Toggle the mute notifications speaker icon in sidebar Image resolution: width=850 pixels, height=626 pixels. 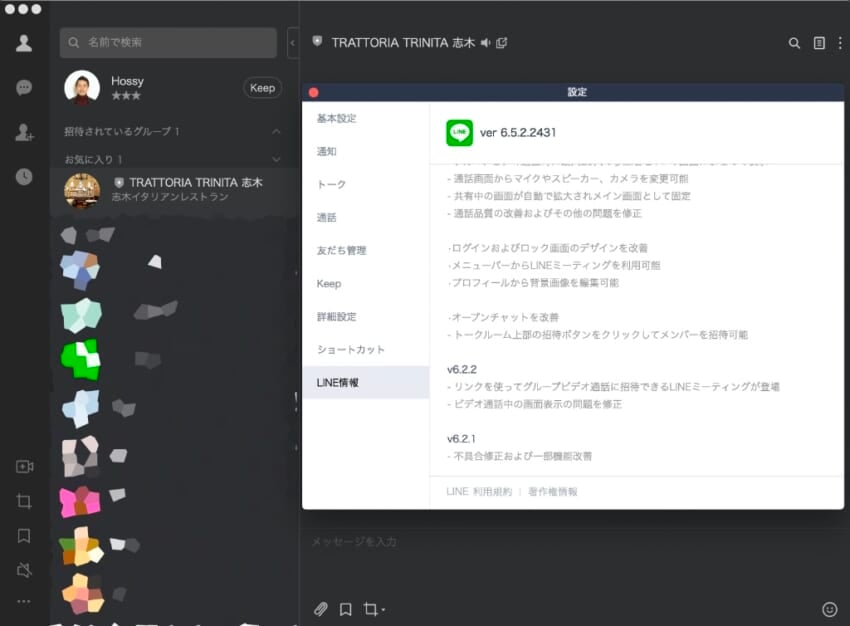point(24,570)
